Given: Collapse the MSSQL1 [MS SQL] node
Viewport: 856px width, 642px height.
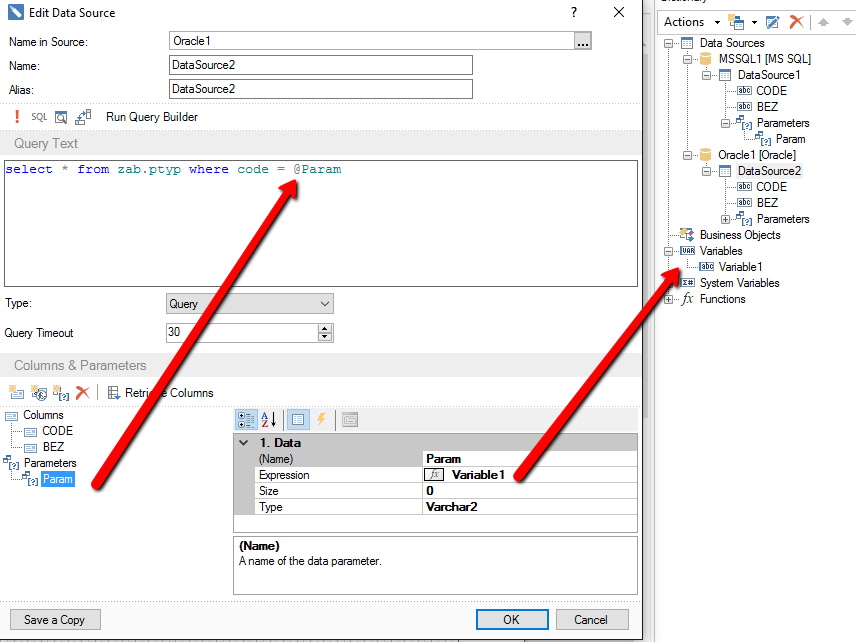Looking at the screenshot, I should 687,60.
